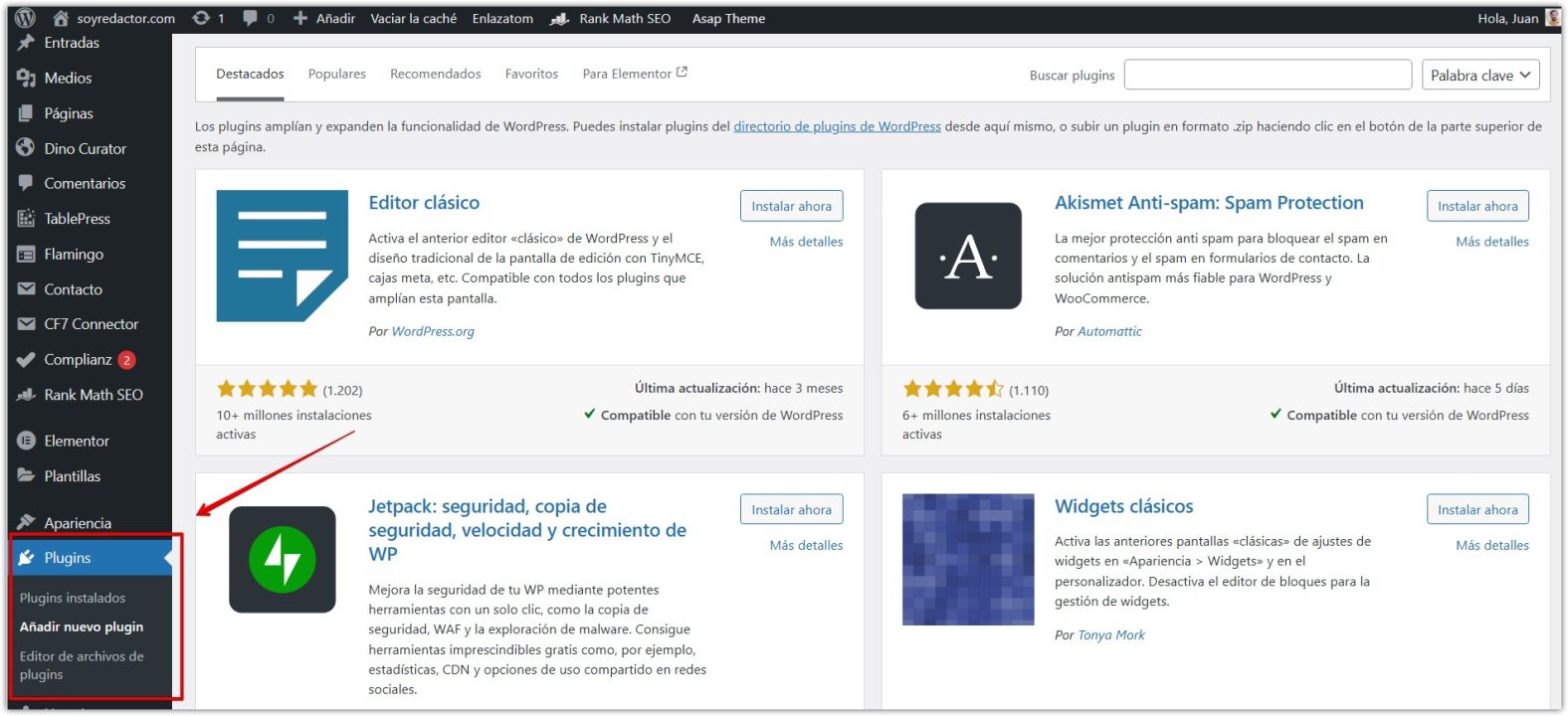1568x716 pixels.
Task: Click the Complianz notification badge 2
Action: coord(126,360)
